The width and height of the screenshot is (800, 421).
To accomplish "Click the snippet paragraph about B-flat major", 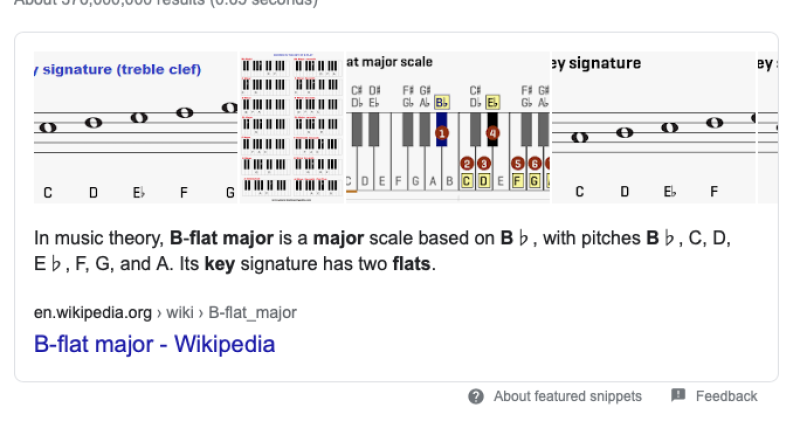I will [390, 251].
